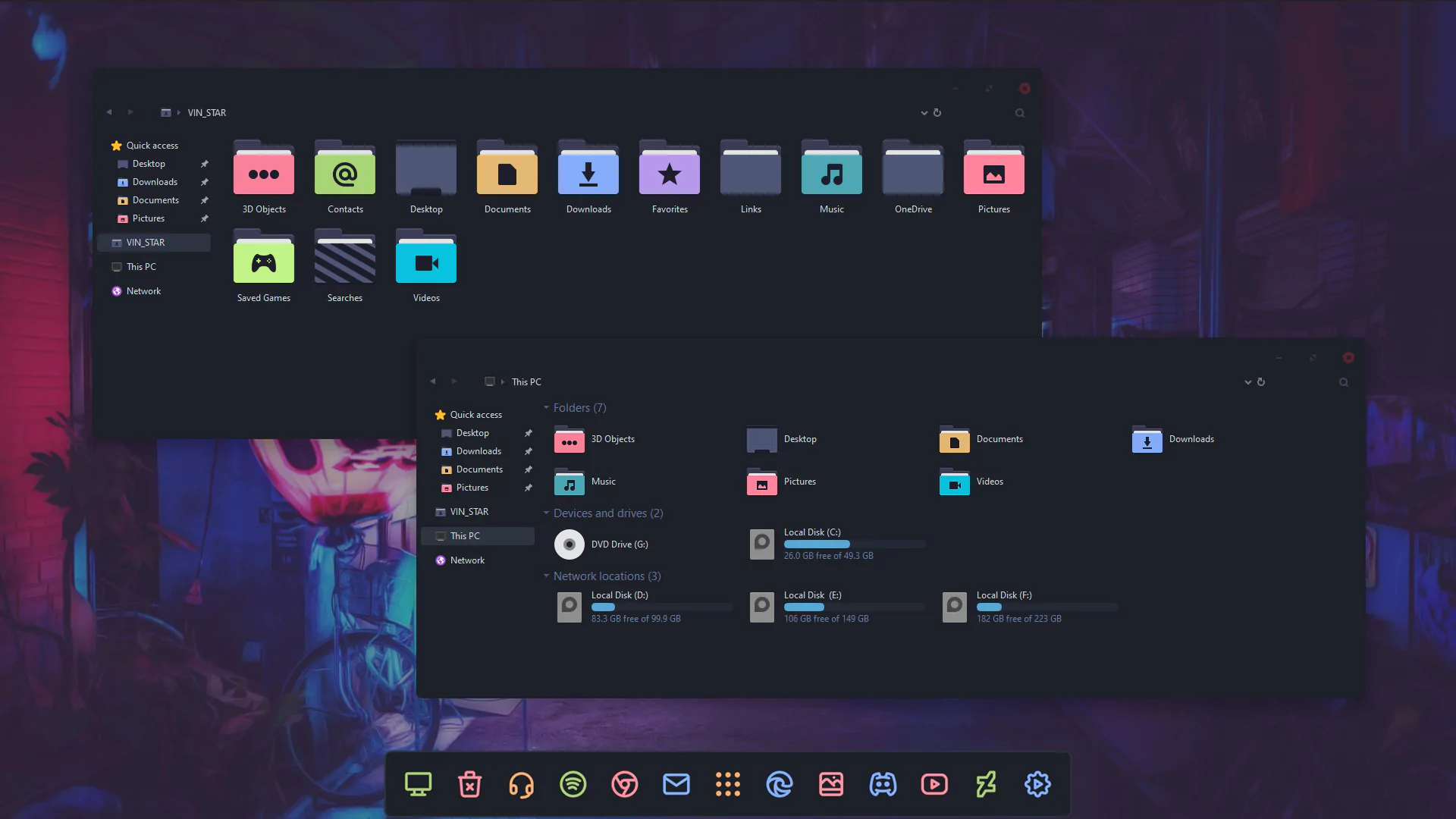
Task: Open the Chrome dock icon
Action: 624,784
